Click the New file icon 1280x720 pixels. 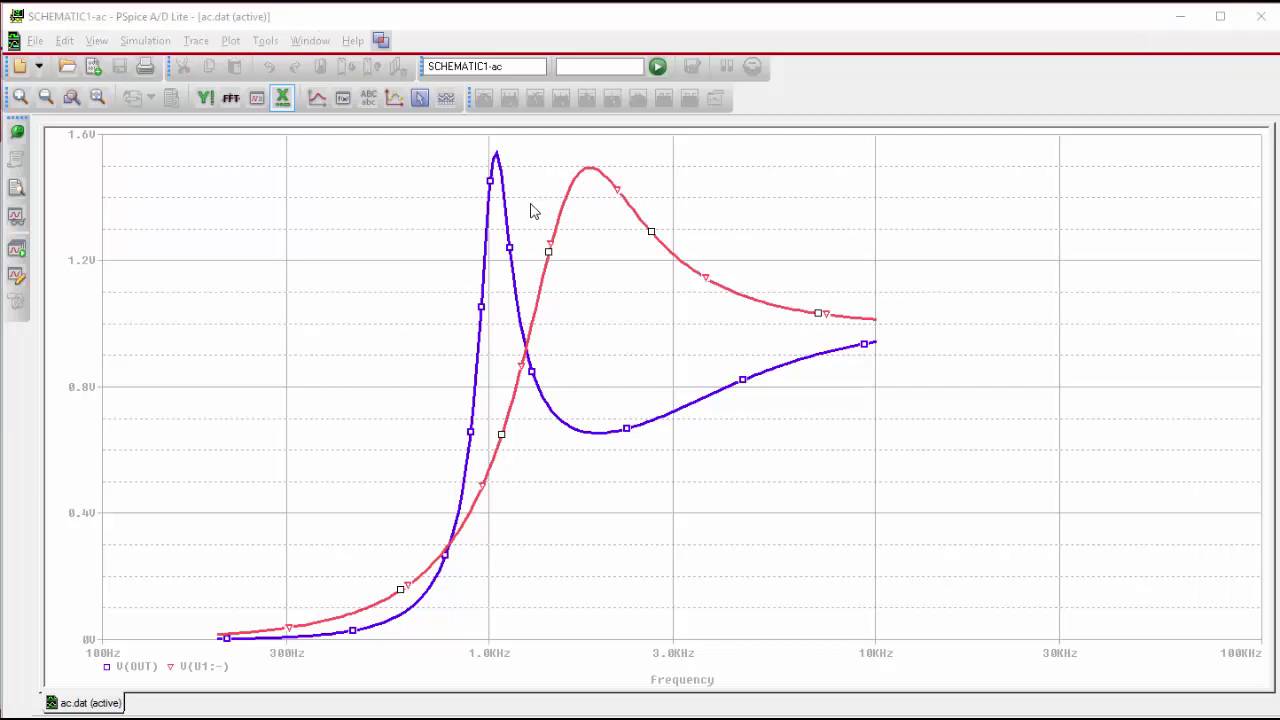[x=20, y=66]
